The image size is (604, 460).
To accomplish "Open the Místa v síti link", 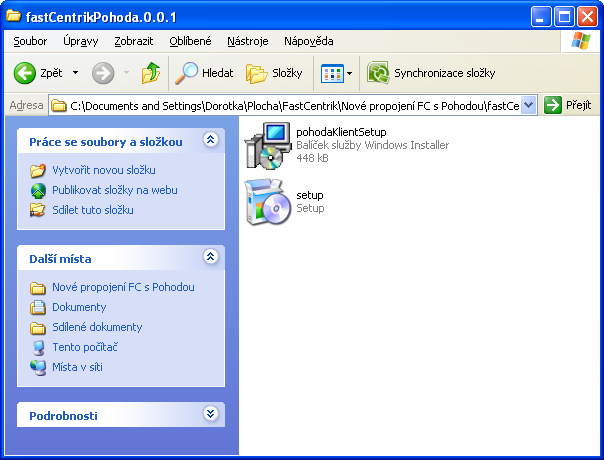I will click(77, 367).
